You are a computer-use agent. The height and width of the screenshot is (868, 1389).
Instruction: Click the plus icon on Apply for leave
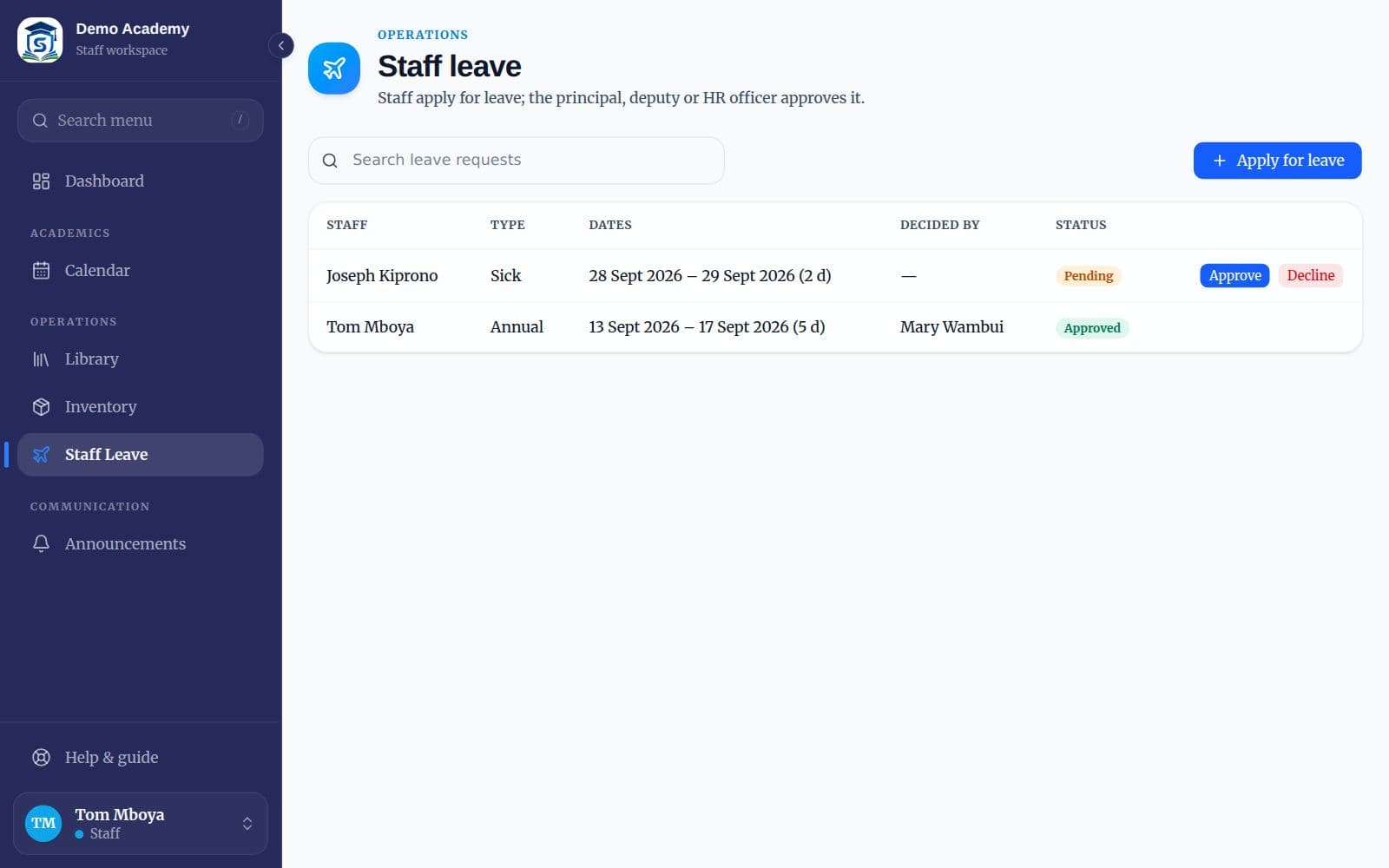pyautogui.click(x=1220, y=161)
